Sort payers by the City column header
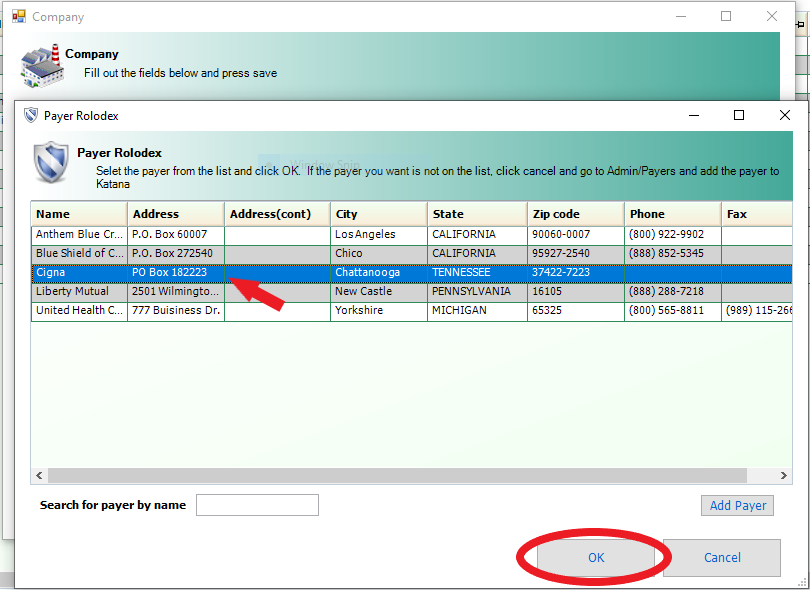810x590 pixels. click(x=379, y=214)
